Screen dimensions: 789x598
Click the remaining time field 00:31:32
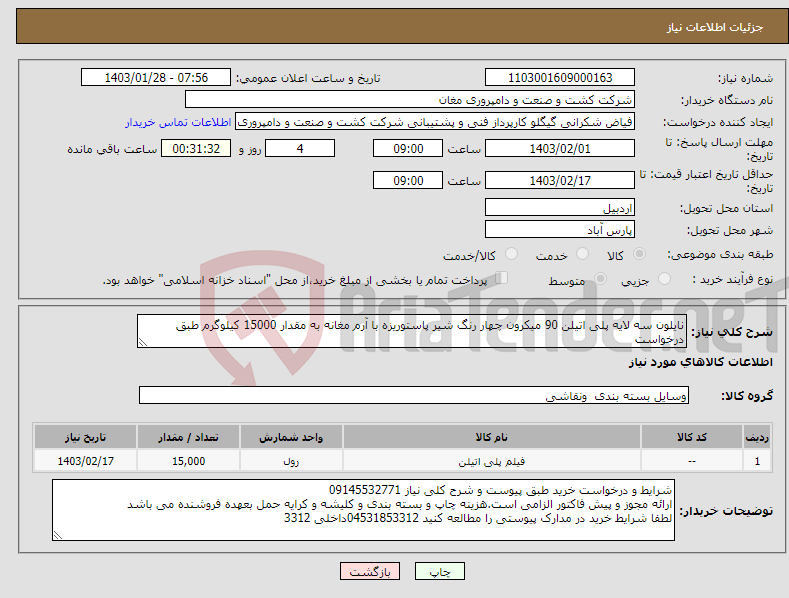[x=196, y=148]
